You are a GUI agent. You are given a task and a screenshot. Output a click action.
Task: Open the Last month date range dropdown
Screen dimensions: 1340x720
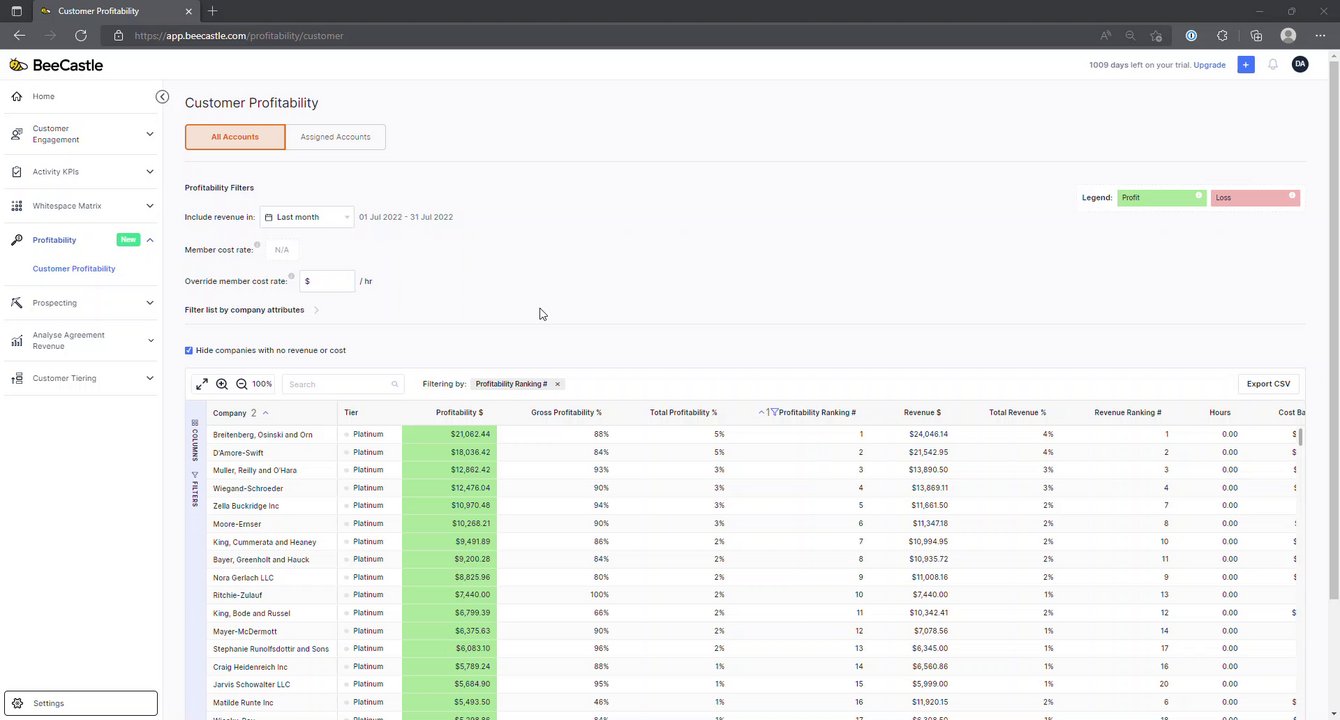click(307, 217)
